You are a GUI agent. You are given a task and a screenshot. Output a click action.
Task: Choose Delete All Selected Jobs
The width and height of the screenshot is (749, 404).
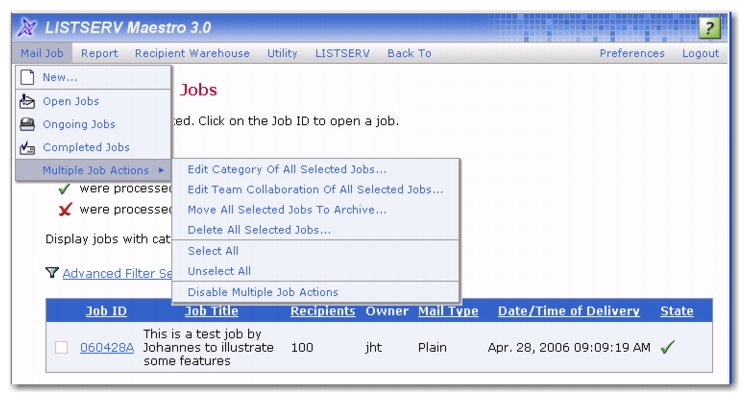(x=316, y=230)
